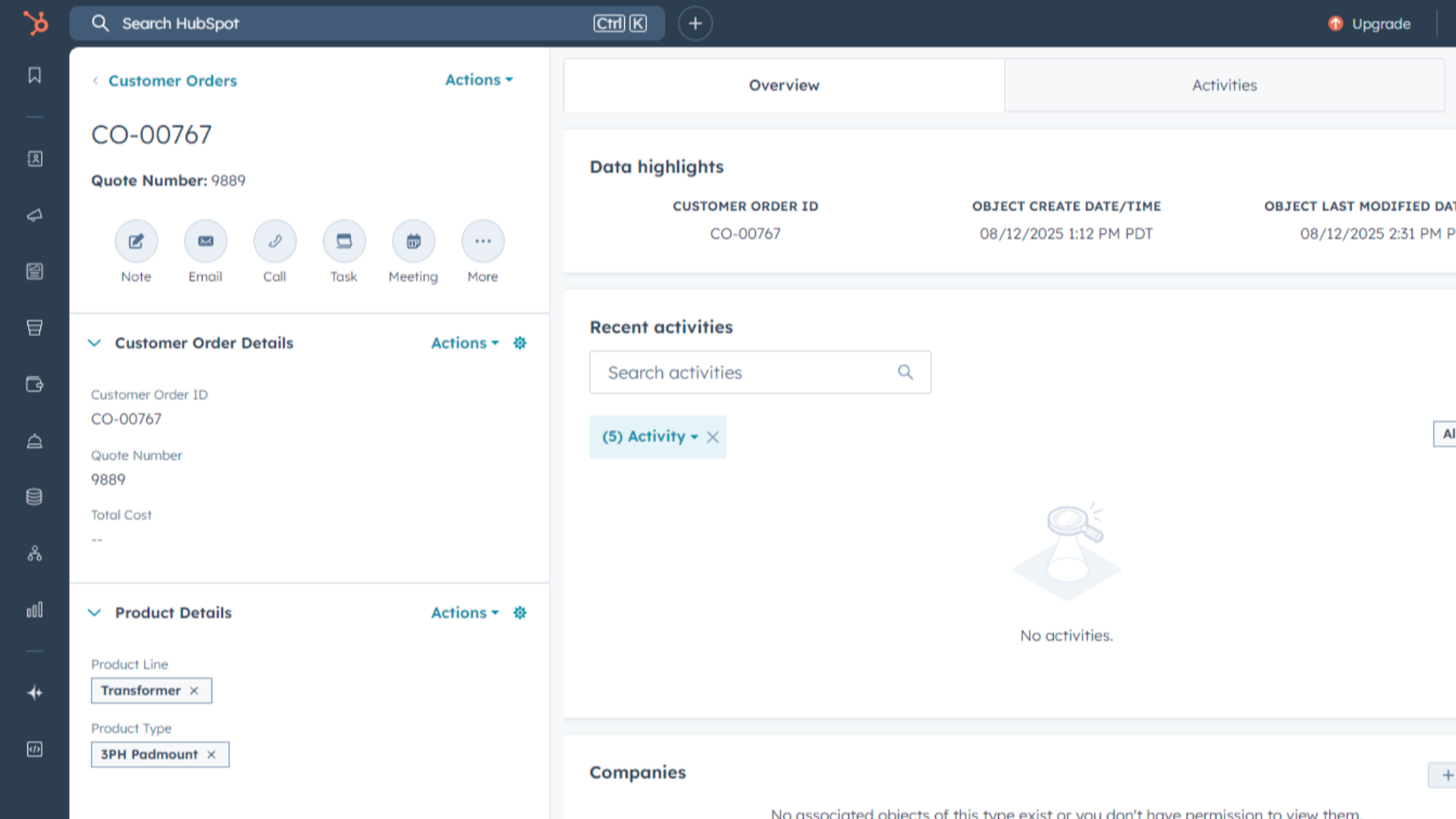This screenshot has height=819, width=1456.
Task: Schedule a Meeting with calendar icon
Action: tap(413, 241)
